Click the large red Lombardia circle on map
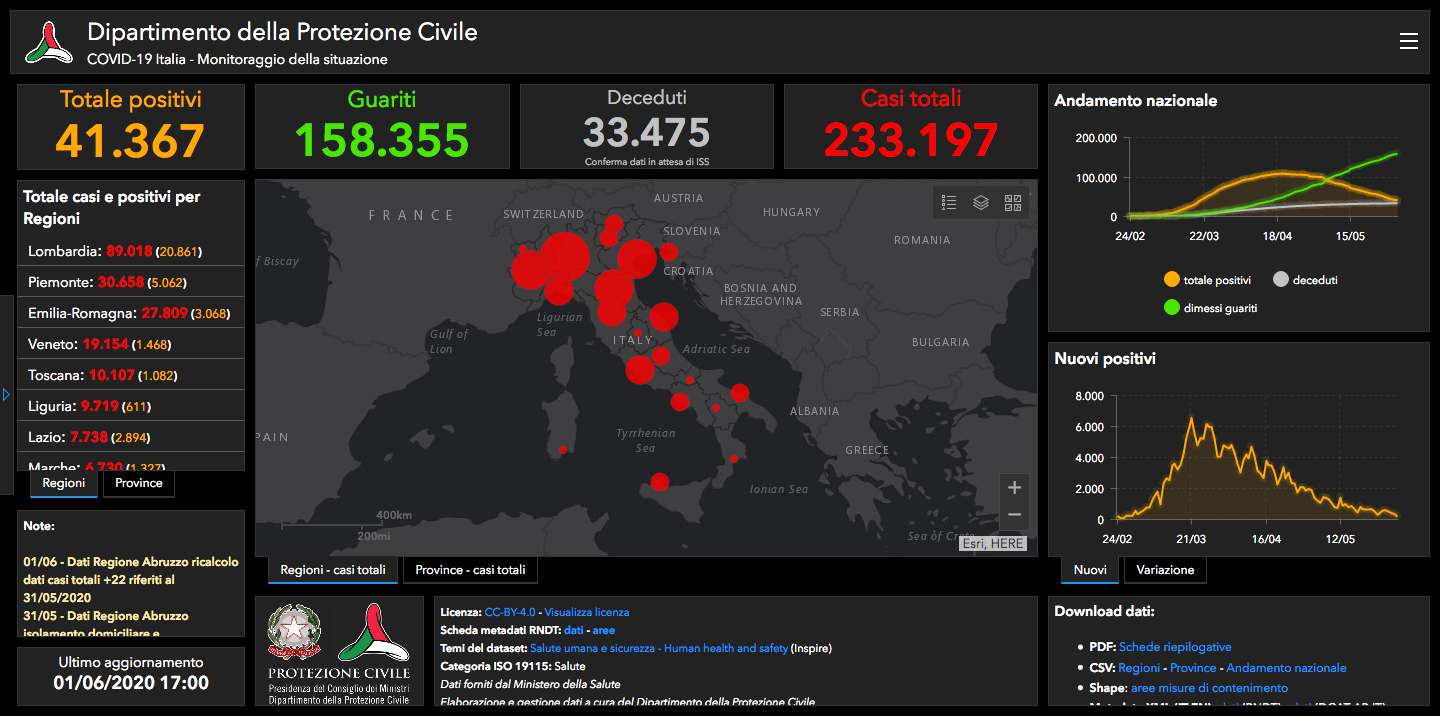 pyautogui.click(x=565, y=257)
